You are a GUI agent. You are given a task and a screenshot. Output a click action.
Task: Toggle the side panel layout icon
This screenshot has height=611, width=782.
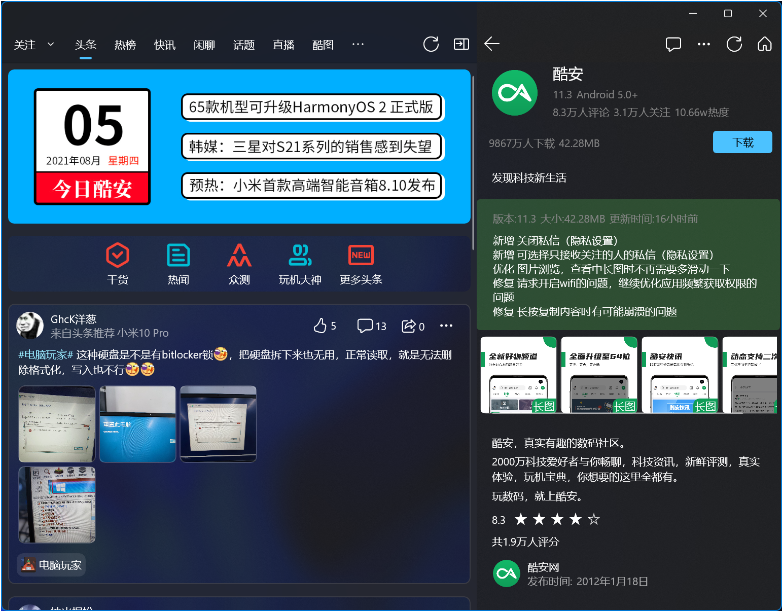click(x=461, y=44)
